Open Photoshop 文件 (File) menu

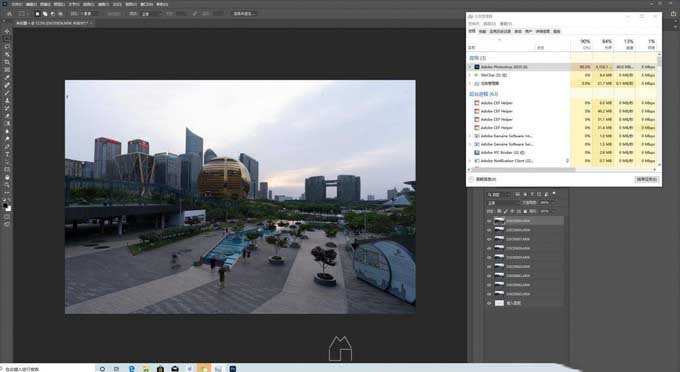16,4
